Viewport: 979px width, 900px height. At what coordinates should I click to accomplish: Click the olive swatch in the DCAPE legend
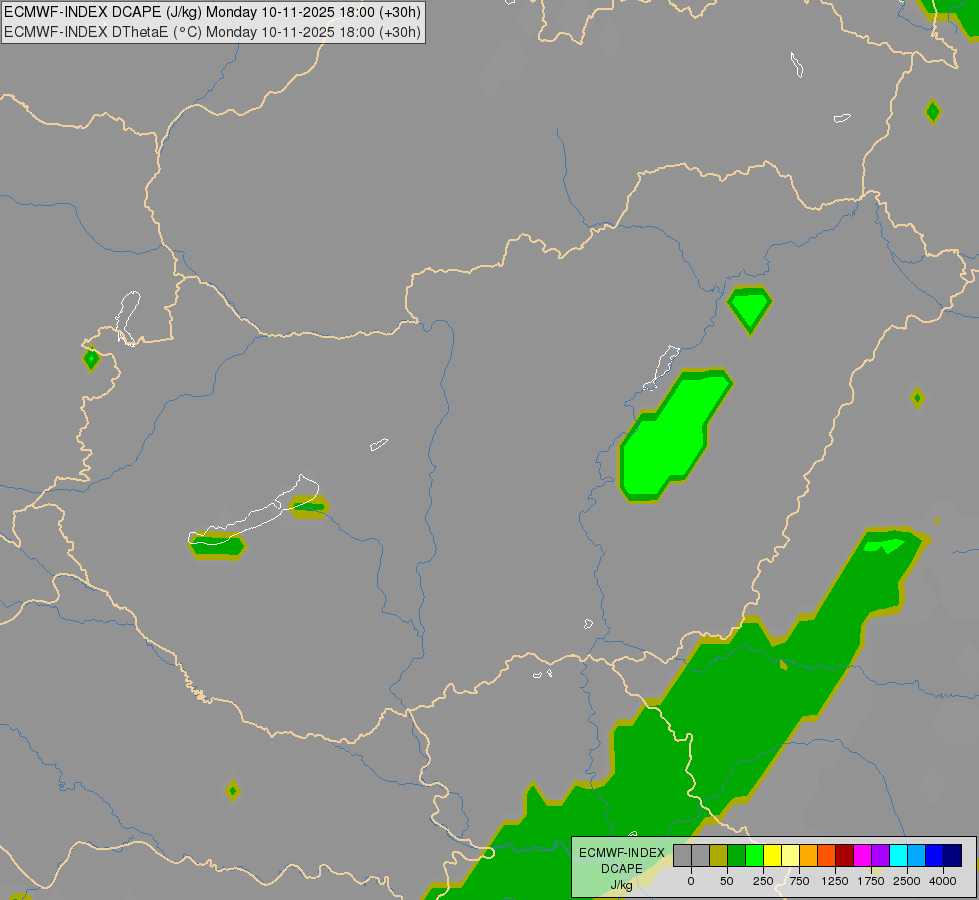(x=718, y=855)
